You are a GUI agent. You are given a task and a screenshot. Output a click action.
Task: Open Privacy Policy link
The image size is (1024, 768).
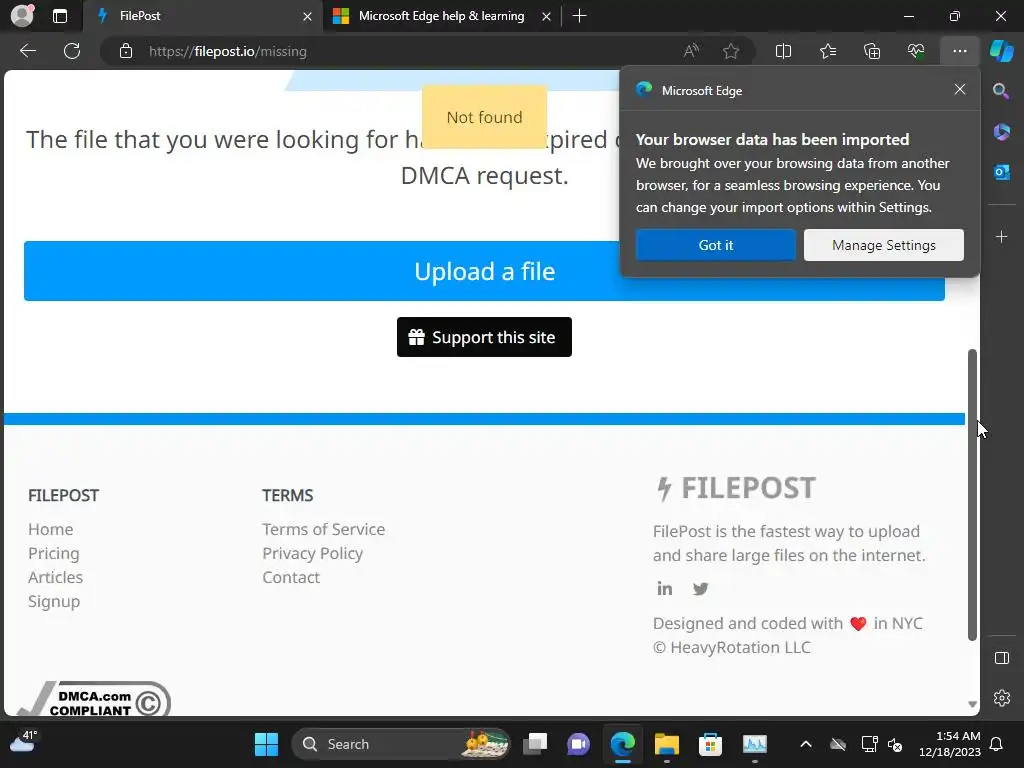312,553
